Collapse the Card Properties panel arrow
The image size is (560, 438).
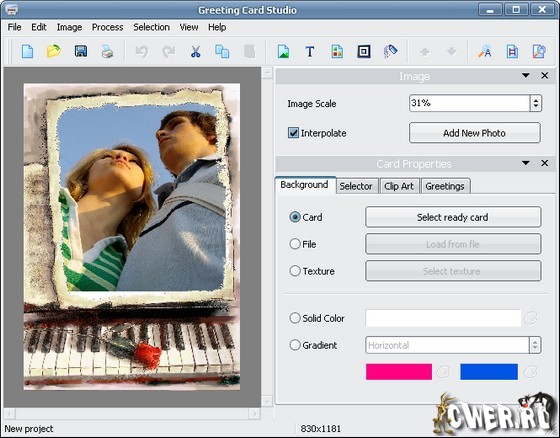[525, 163]
